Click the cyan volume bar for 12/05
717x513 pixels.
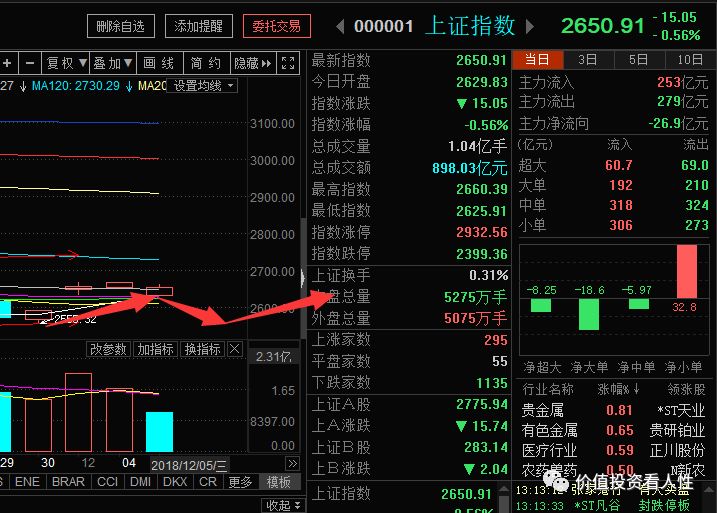(x=160, y=432)
